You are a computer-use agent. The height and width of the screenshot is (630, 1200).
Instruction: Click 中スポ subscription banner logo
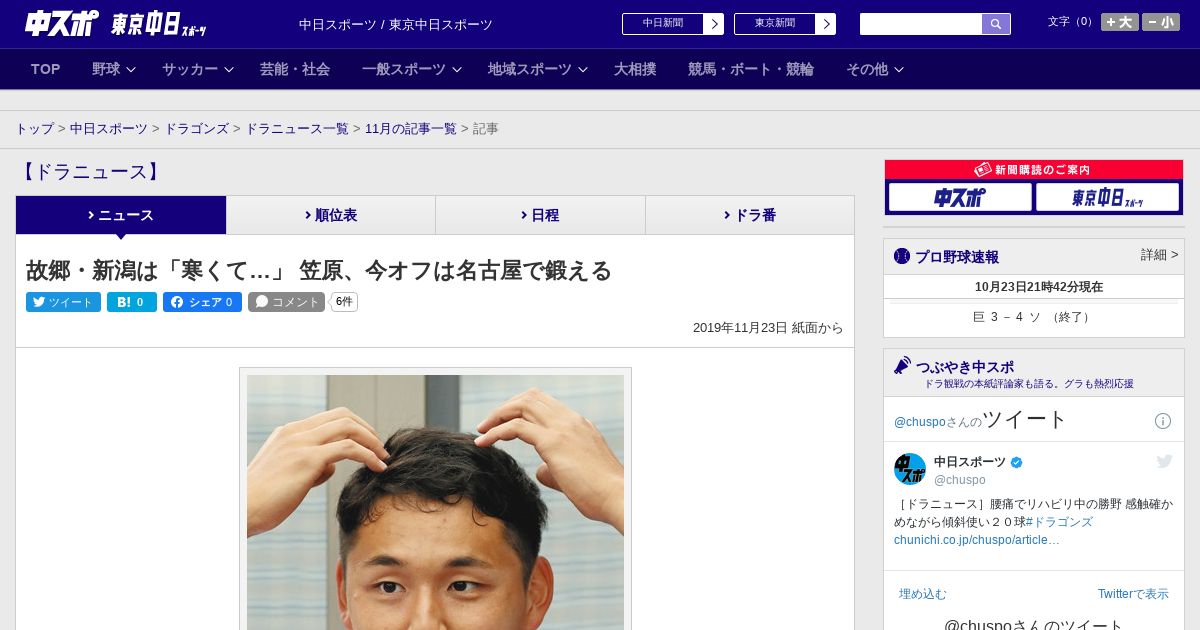[x=960, y=198]
